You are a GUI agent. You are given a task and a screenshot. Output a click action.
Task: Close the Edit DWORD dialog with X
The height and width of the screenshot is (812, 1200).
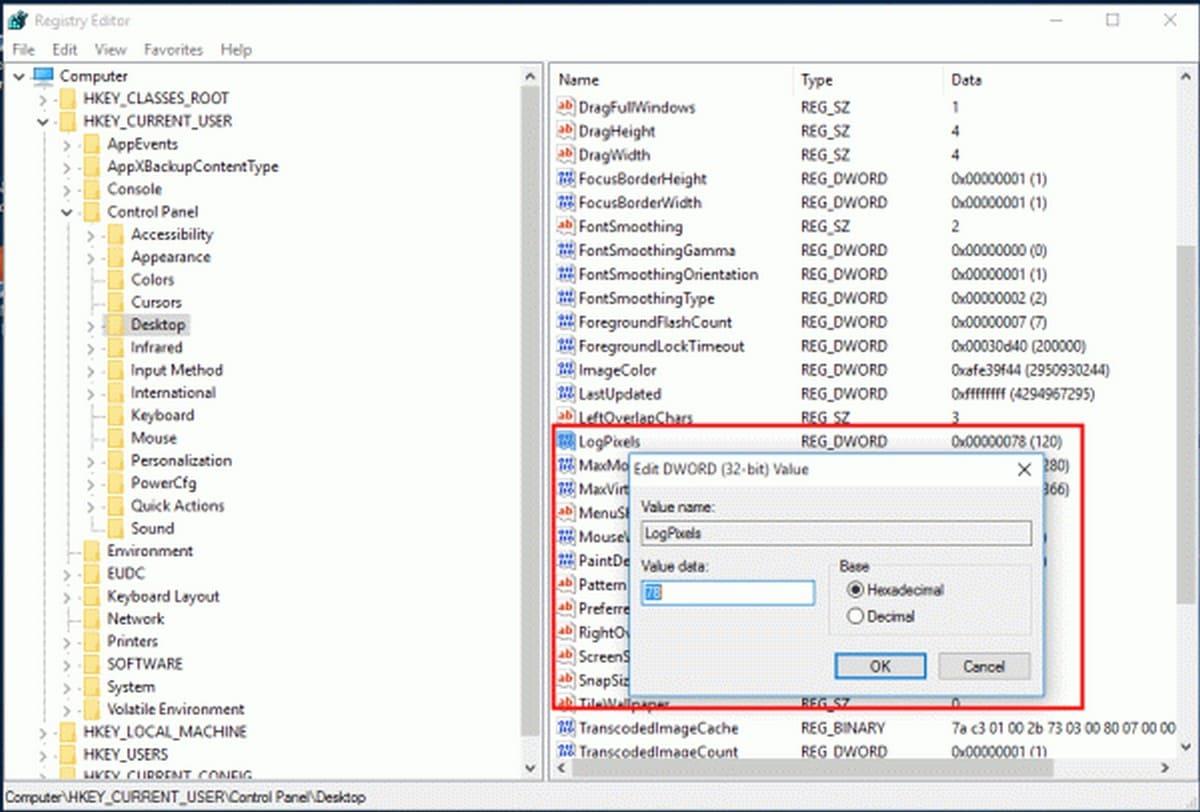1023,469
